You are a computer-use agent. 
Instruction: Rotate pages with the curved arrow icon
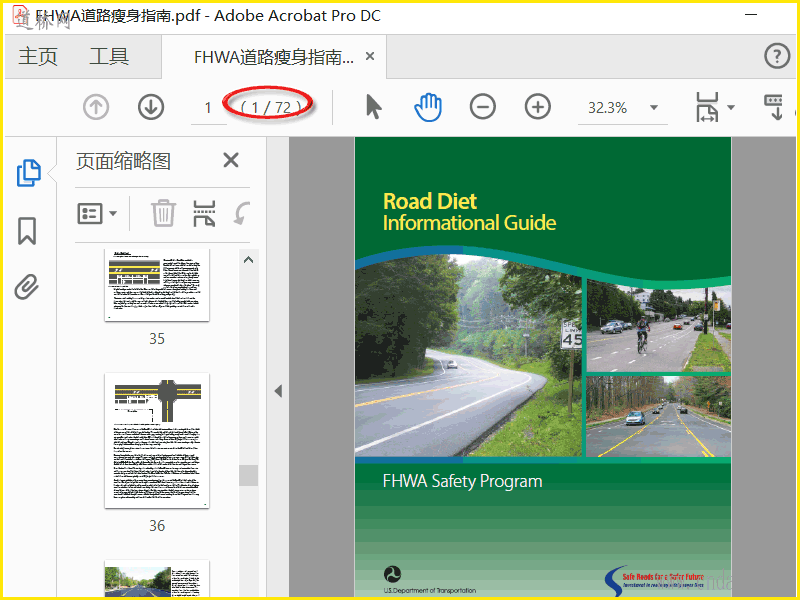242,213
